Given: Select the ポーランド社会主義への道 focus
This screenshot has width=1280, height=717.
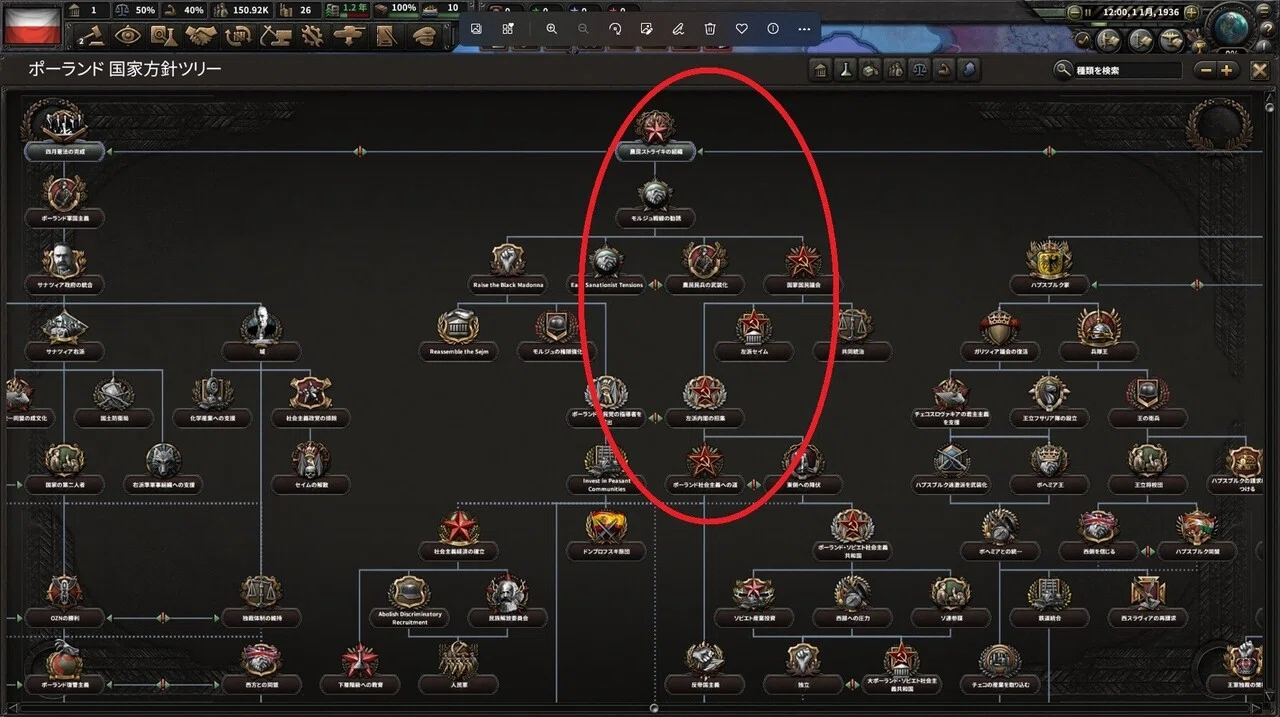Looking at the screenshot, I should pos(704,468).
